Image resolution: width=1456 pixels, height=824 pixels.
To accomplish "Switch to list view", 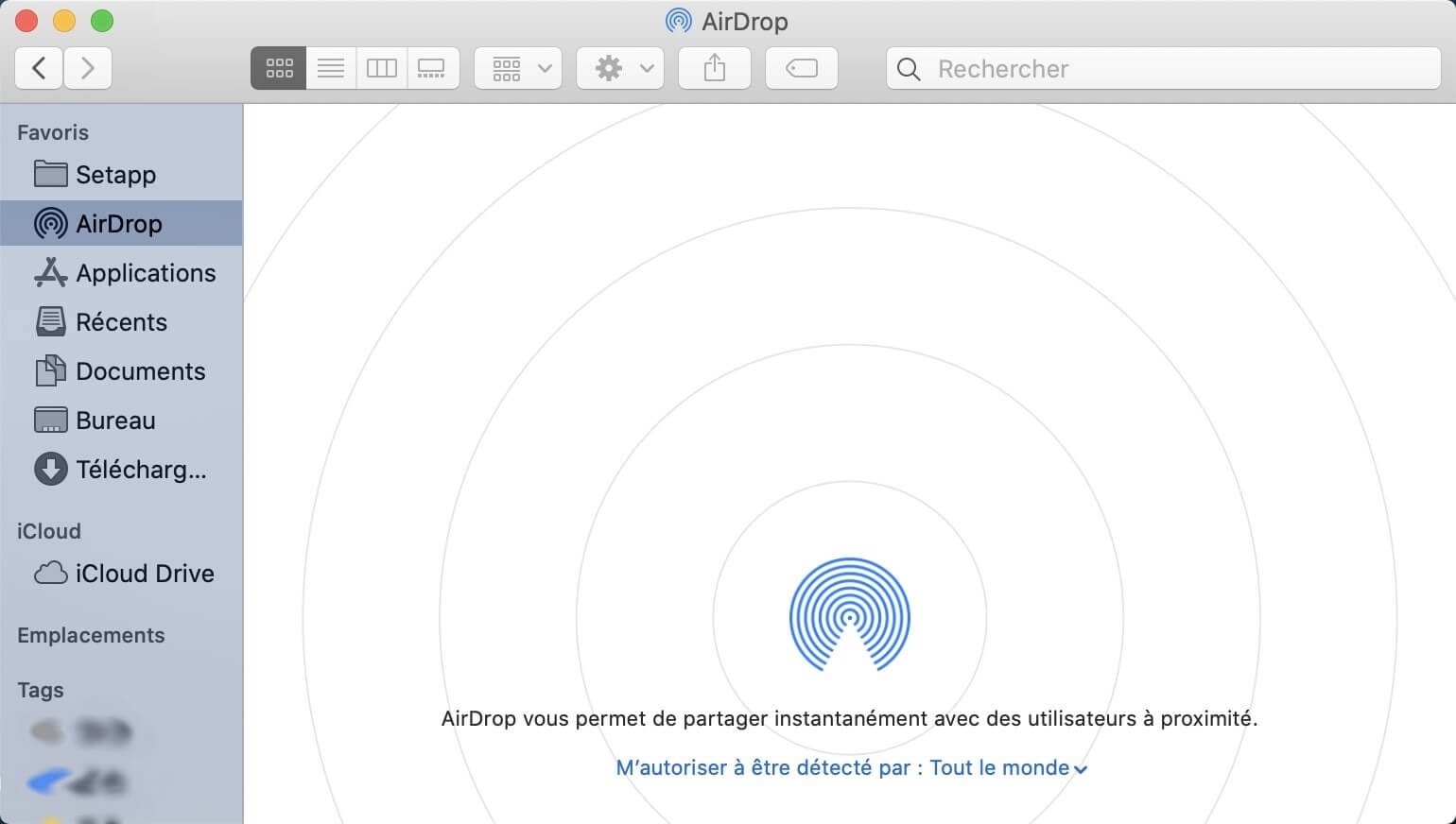I will 331,68.
